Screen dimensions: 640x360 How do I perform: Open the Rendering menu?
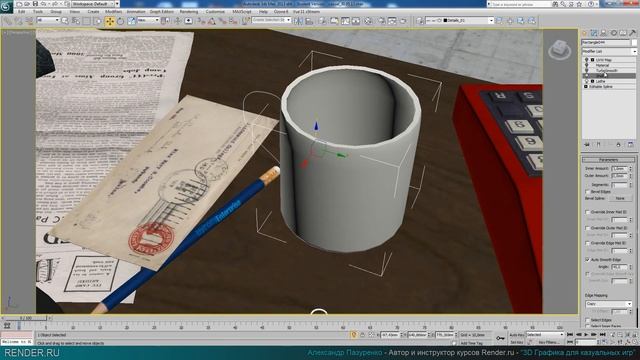pos(189,12)
